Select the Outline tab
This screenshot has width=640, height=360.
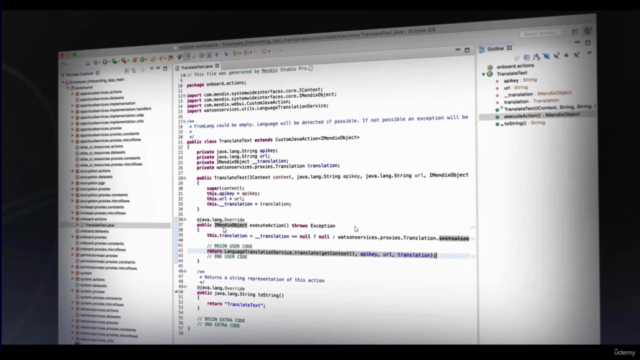point(495,49)
